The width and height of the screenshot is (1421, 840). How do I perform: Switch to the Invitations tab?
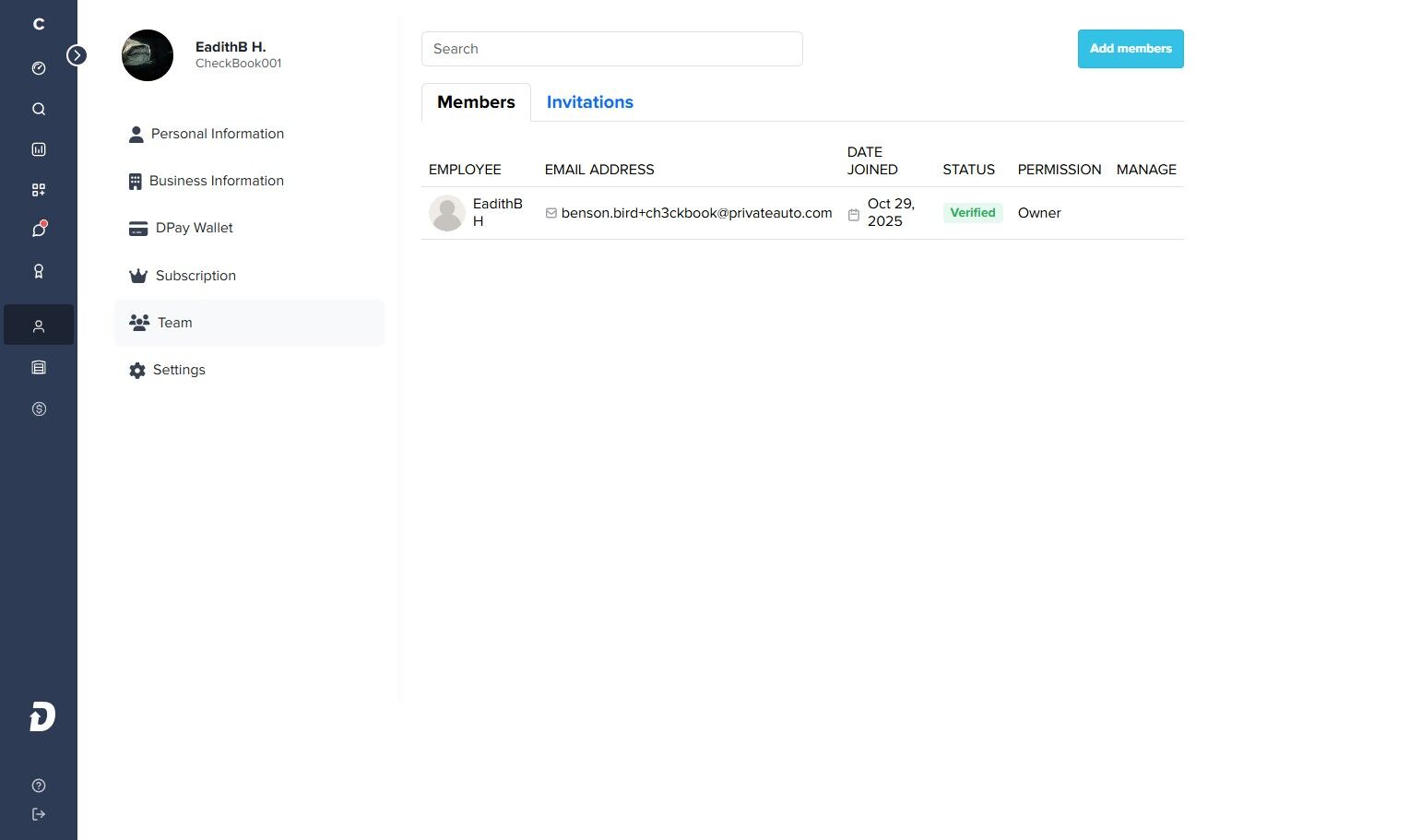coord(589,101)
